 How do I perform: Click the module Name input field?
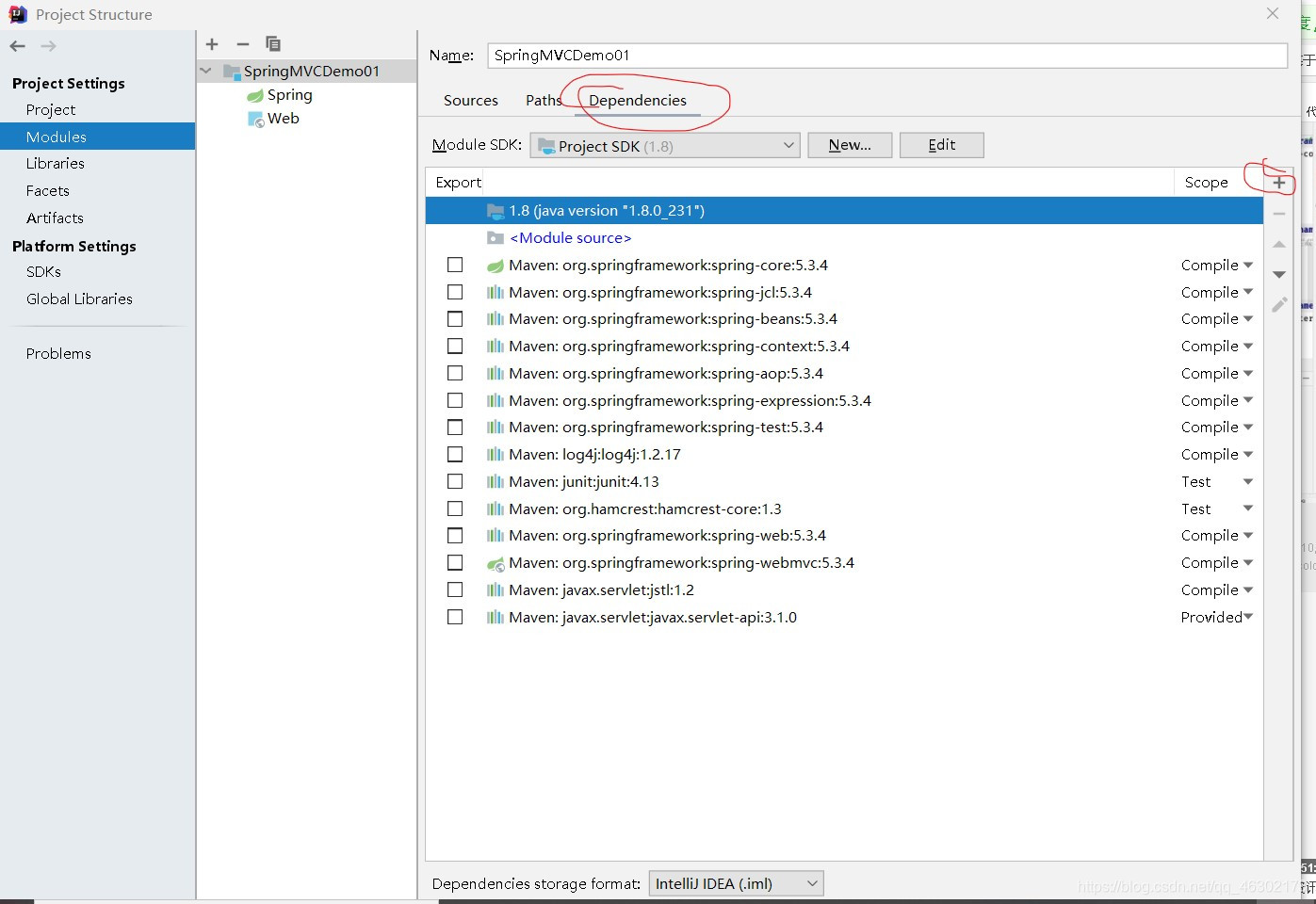[887, 56]
